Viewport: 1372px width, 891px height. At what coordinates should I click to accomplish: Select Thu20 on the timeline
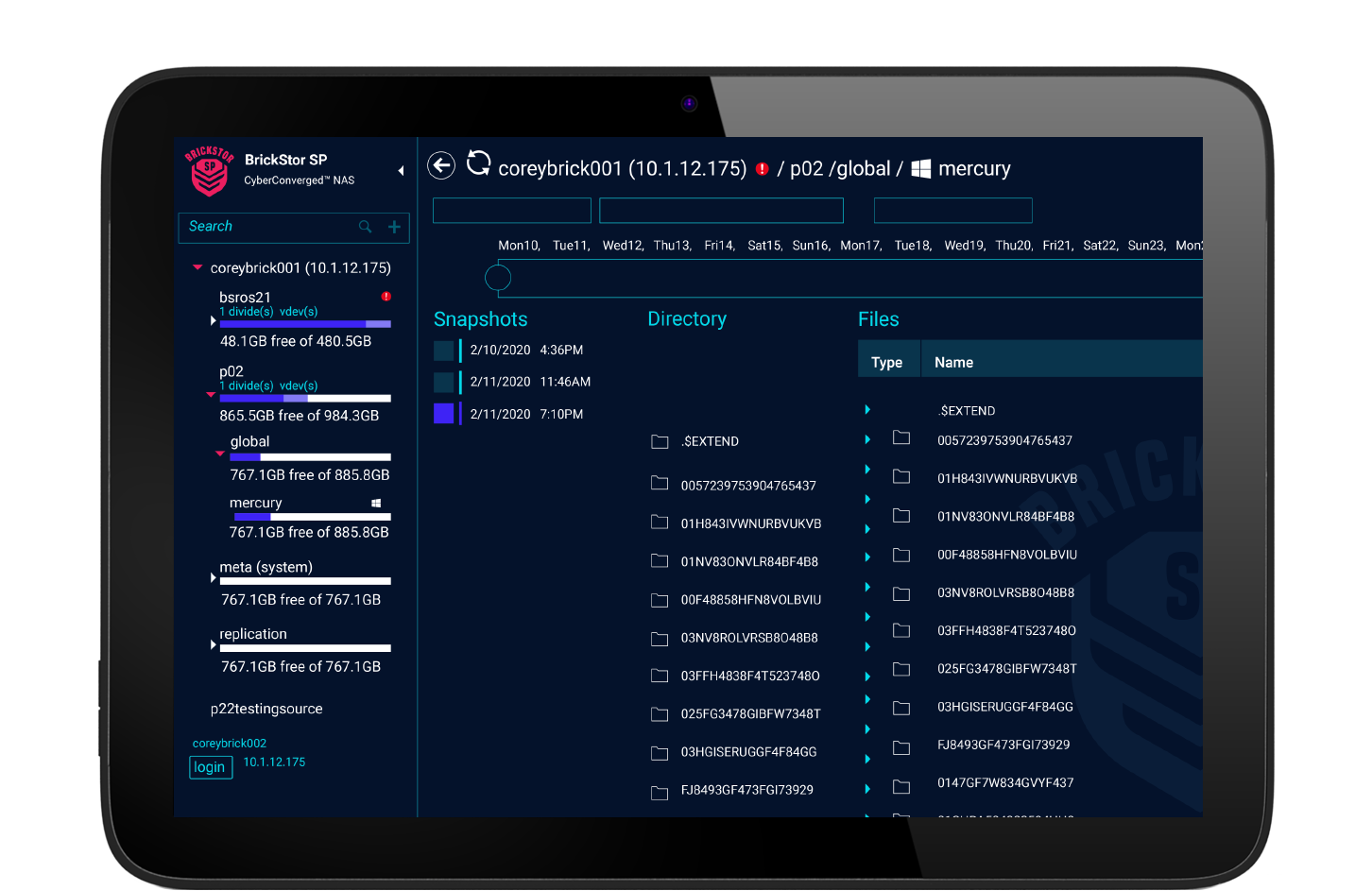(1014, 246)
